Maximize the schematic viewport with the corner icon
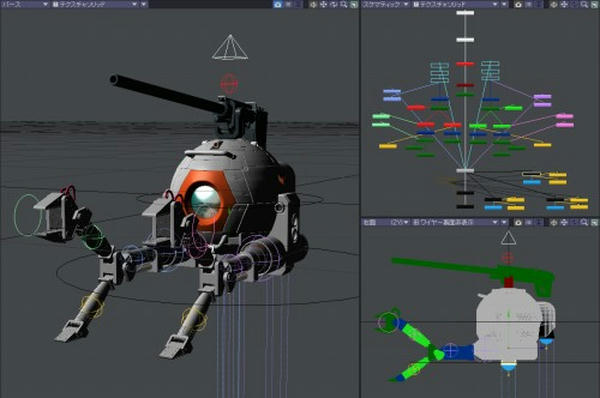 click(x=594, y=4)
